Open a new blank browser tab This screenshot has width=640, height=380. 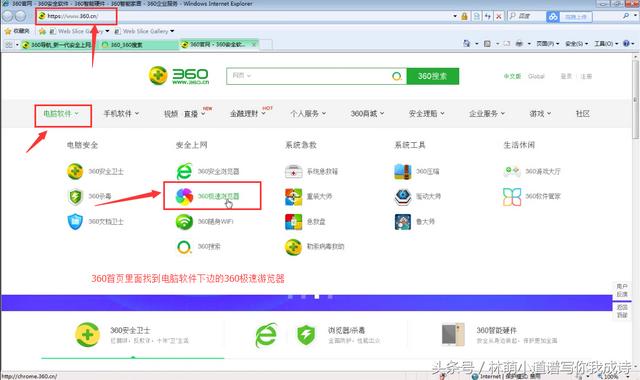click(x=266, y=44)
